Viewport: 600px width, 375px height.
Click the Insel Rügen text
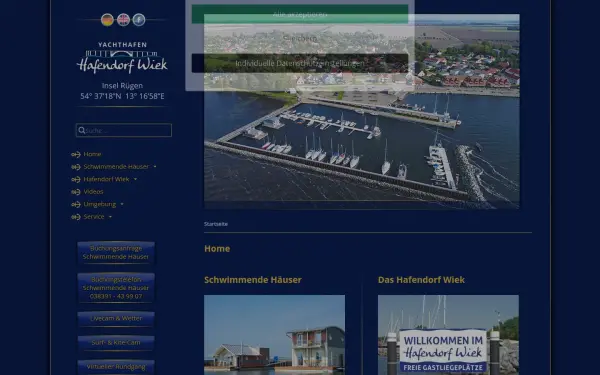point(122,86)
